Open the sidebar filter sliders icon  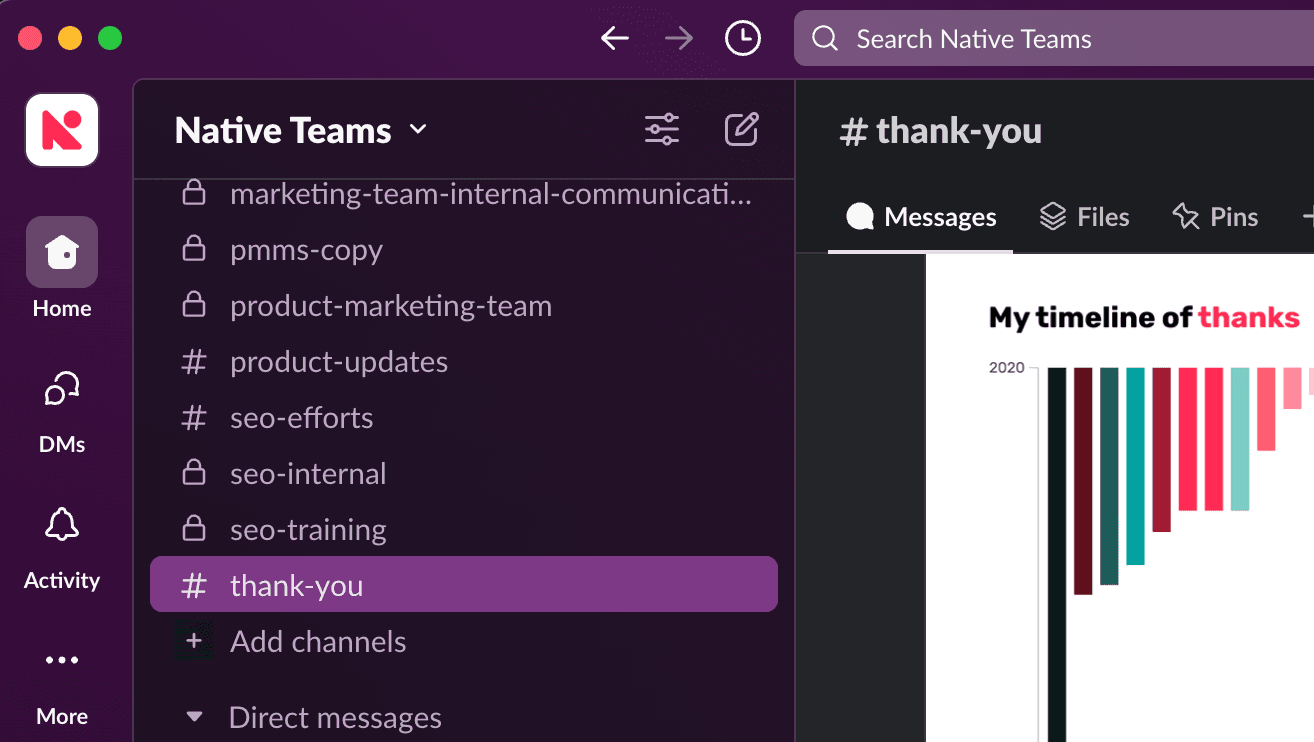point(662,130)
